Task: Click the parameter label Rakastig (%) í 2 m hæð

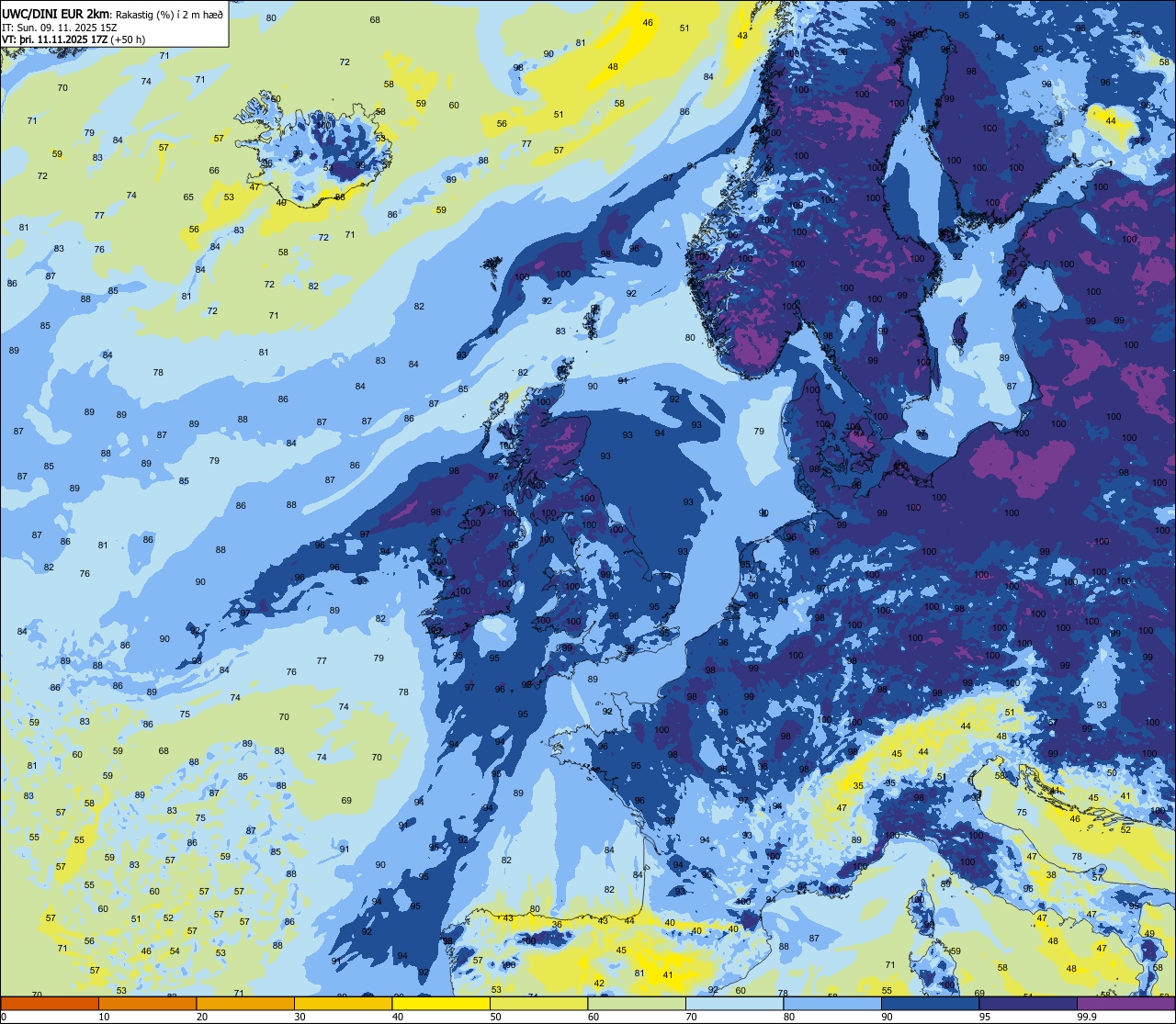Action: coord(169,15)
